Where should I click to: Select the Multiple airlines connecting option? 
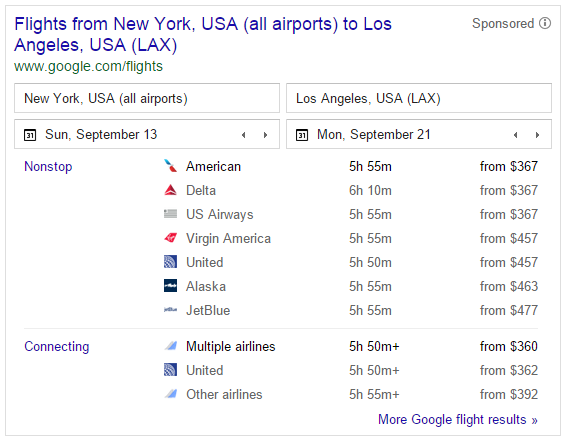[231, 346]
